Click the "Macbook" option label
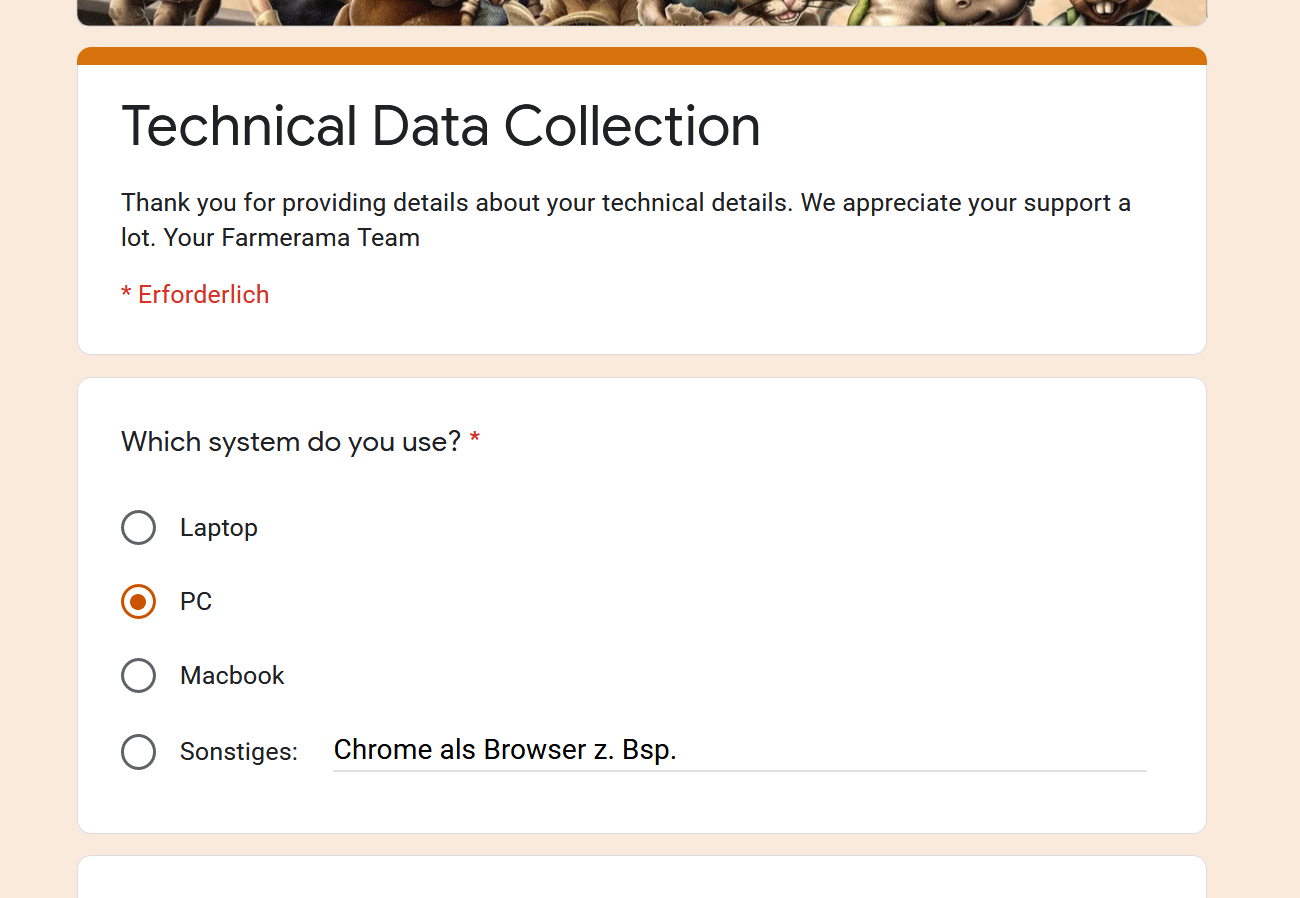The width and height of the screenshot is (1300, 898). click(x=232, y=675)
